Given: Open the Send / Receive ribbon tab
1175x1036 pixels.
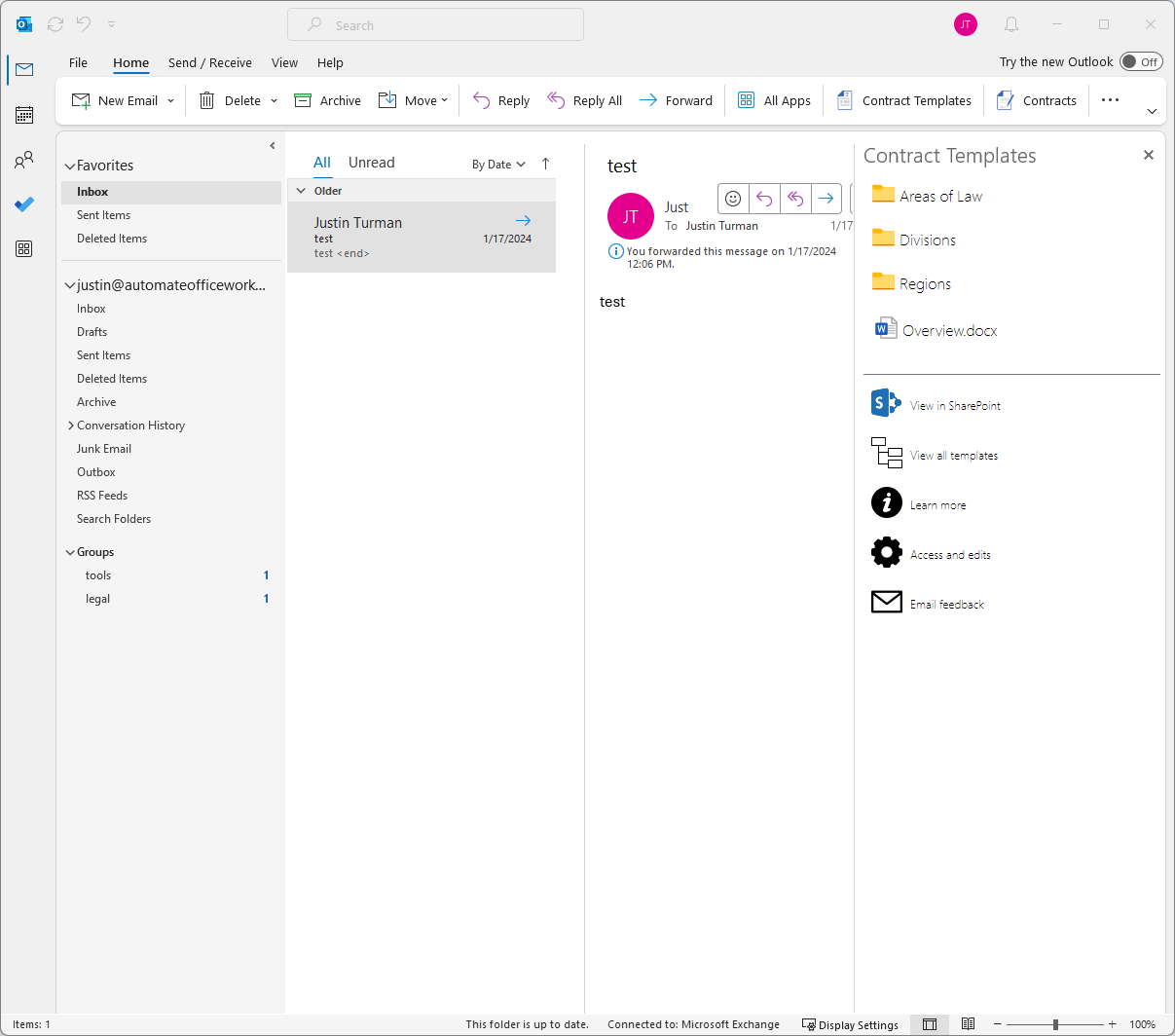Looking at the screenshot, I should (x=209, y=63).
